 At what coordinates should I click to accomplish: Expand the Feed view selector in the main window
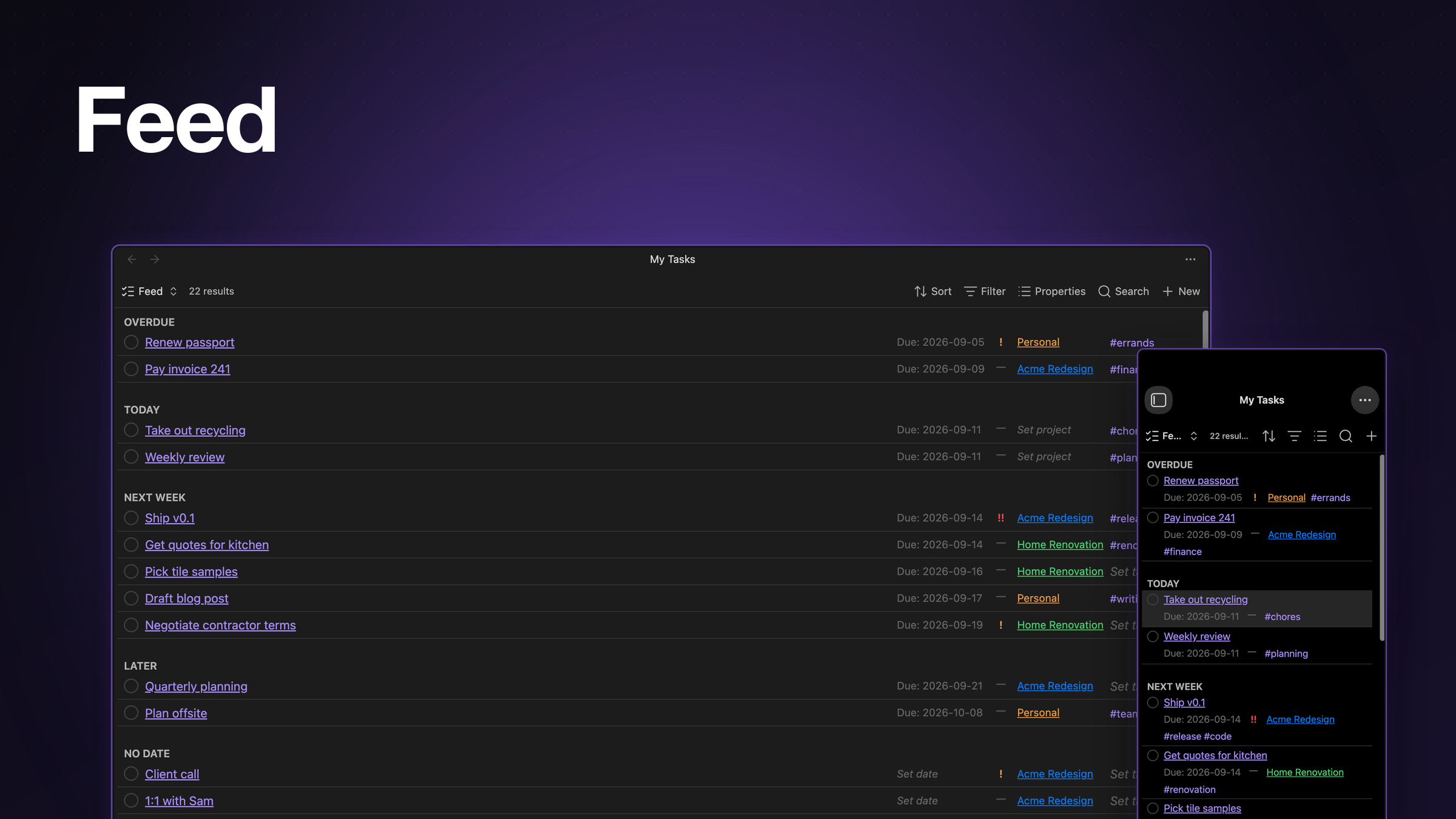(149, 291)
